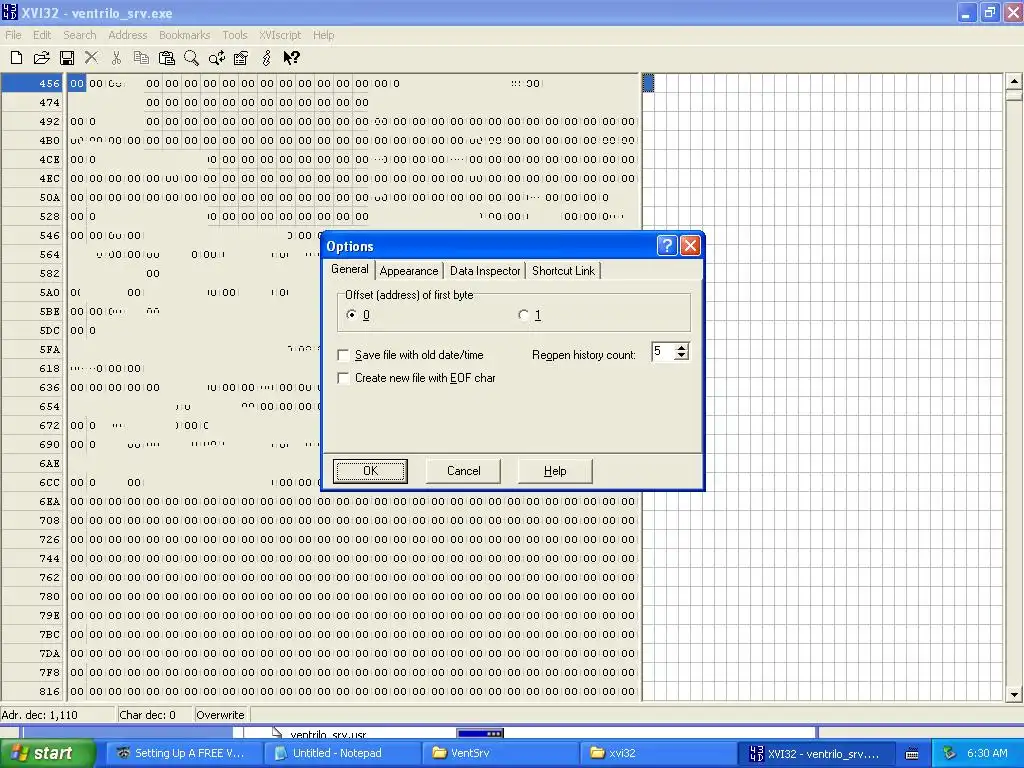Confirm options with OK button
The image size is (1024, 768).
[370, 471]
